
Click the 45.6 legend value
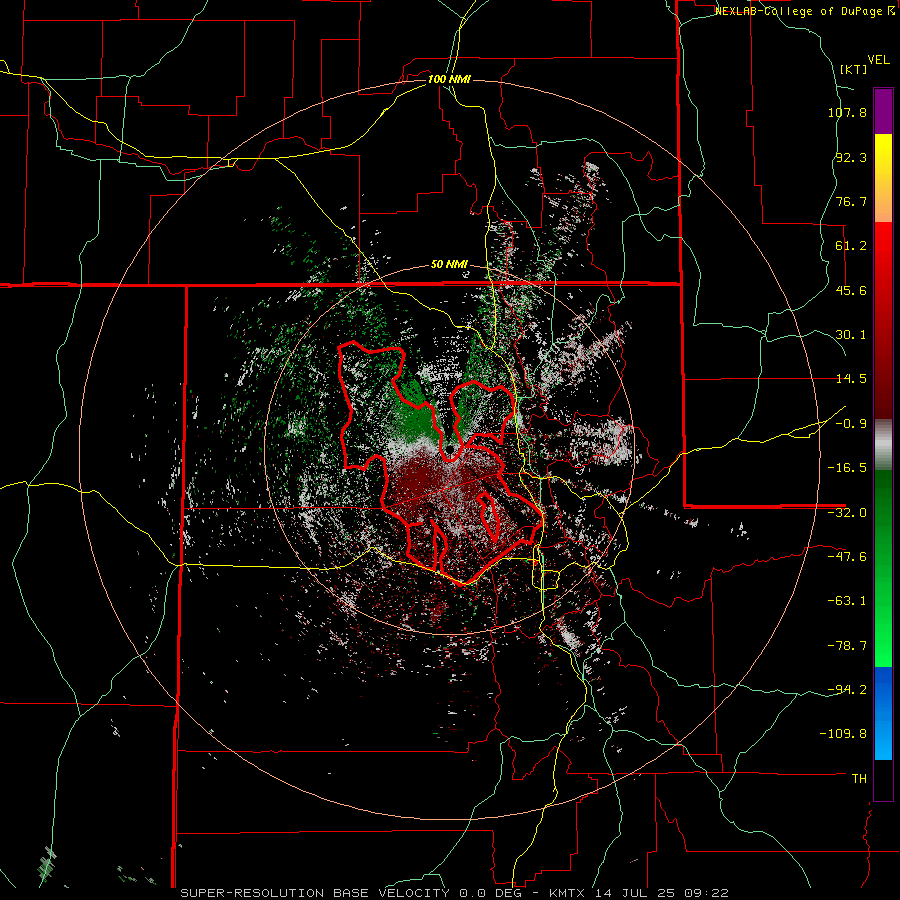pos(851,290)
